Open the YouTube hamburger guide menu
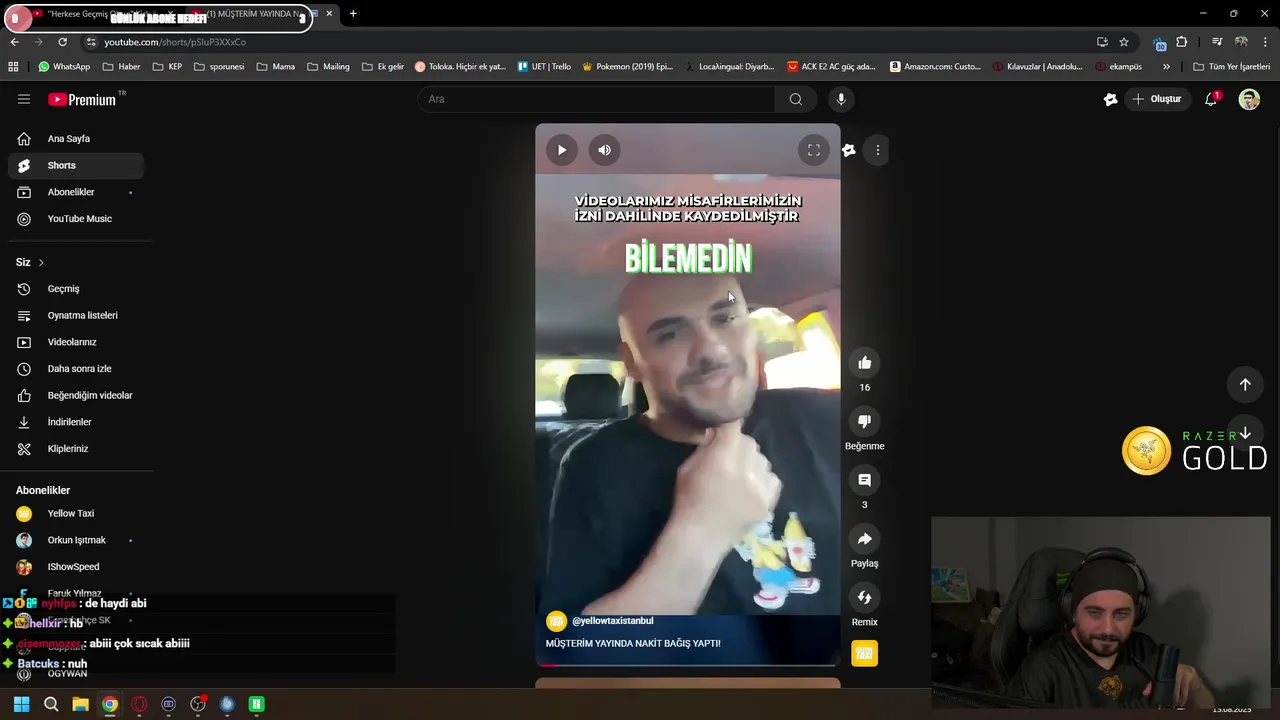Image resolution: width=1280 pixels, height=720 pixels. point(24,99)
